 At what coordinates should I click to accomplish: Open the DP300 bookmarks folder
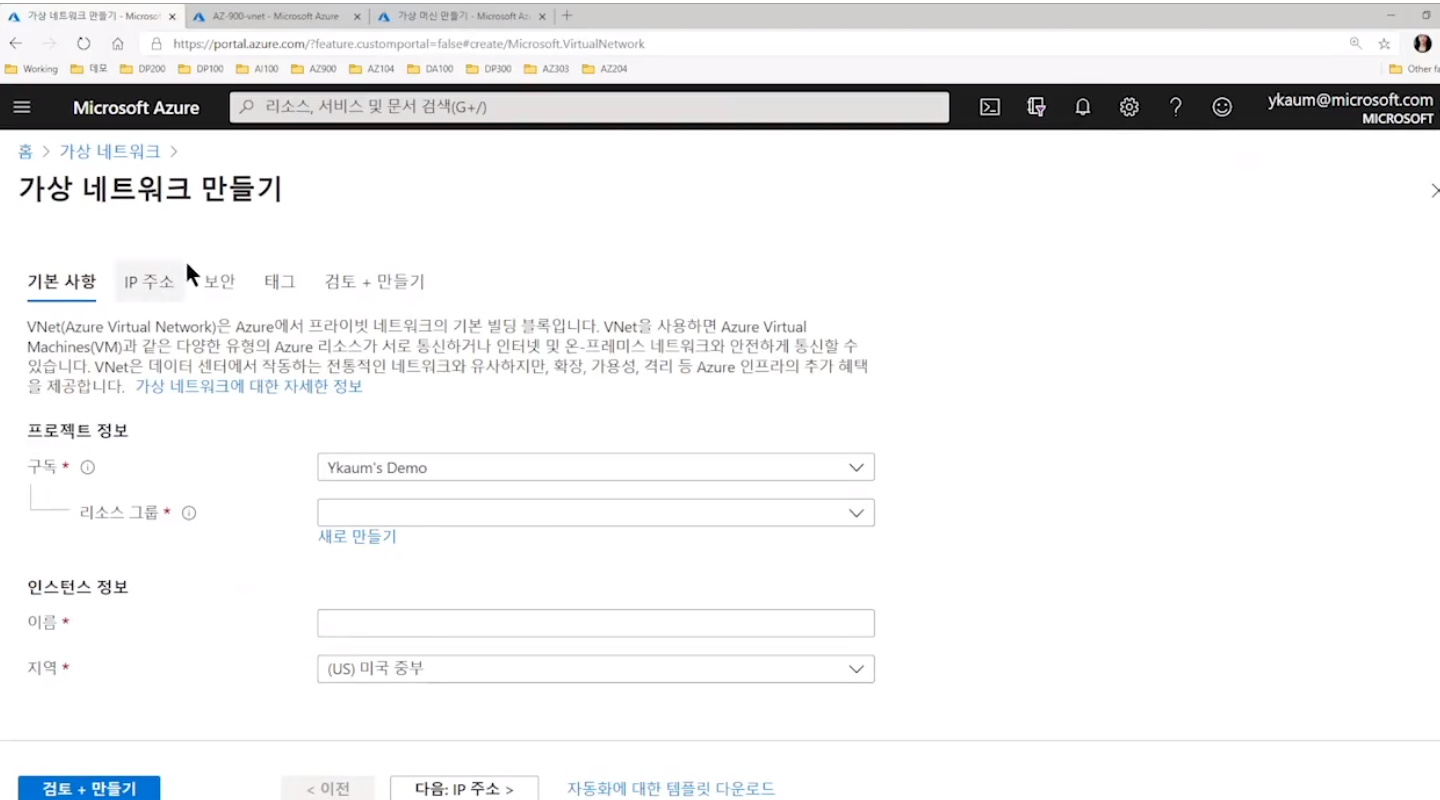coord(488,69)
